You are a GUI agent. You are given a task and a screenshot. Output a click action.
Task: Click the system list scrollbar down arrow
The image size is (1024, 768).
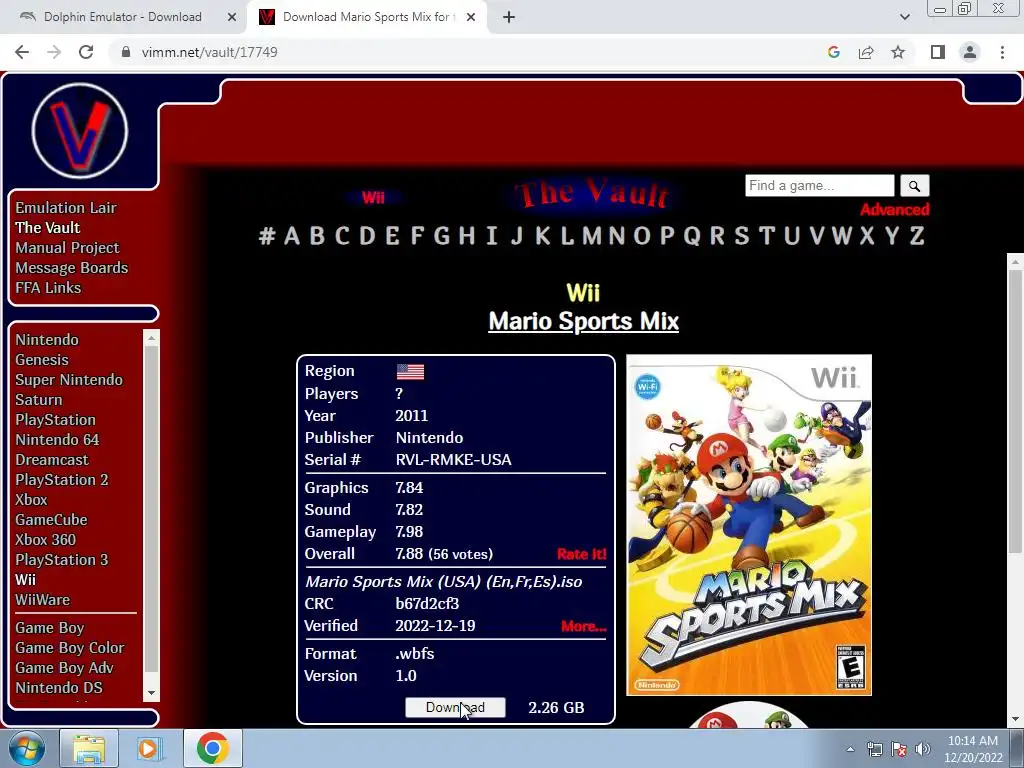pos(152,694)
